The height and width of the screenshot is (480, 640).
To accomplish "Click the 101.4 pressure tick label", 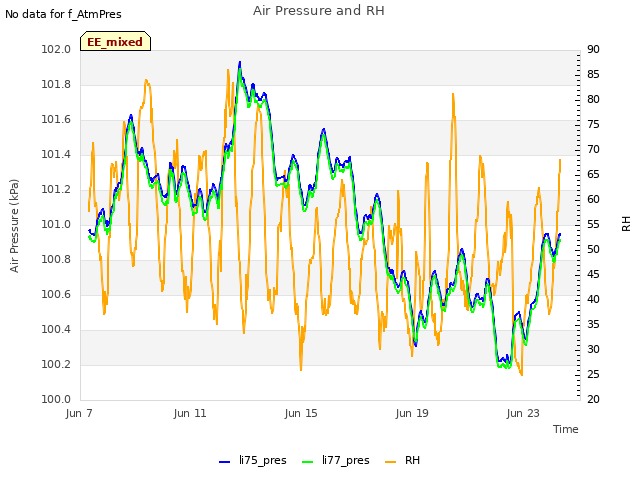I will click(x=56, y=154).
